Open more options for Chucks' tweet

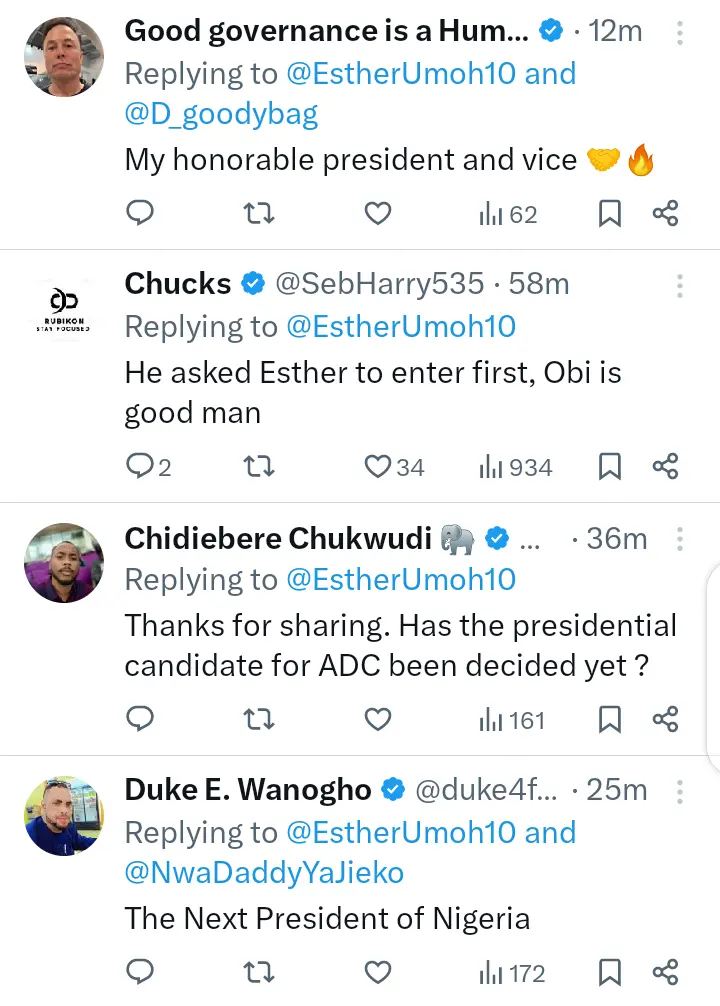pyautogui.click(x=680, y=286)
